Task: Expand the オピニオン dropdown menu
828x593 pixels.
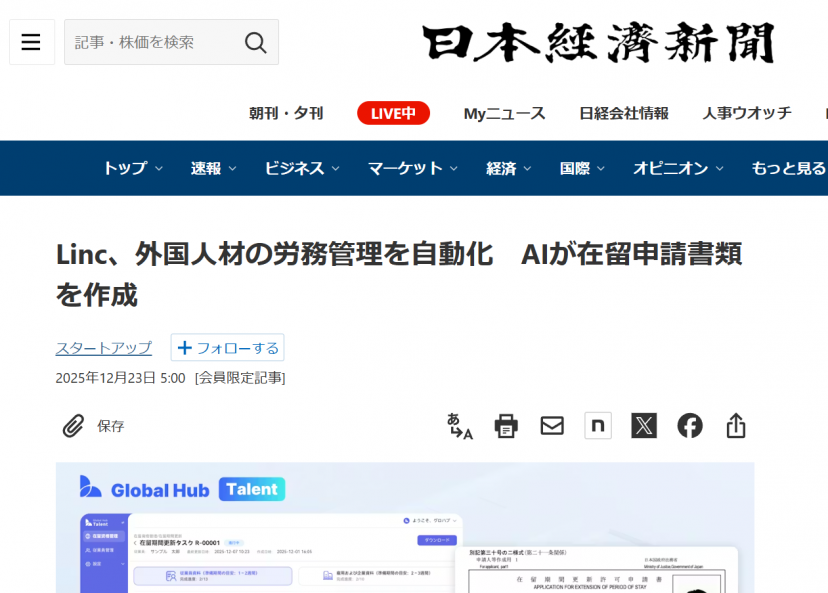Action: click(x=679, y=168)
